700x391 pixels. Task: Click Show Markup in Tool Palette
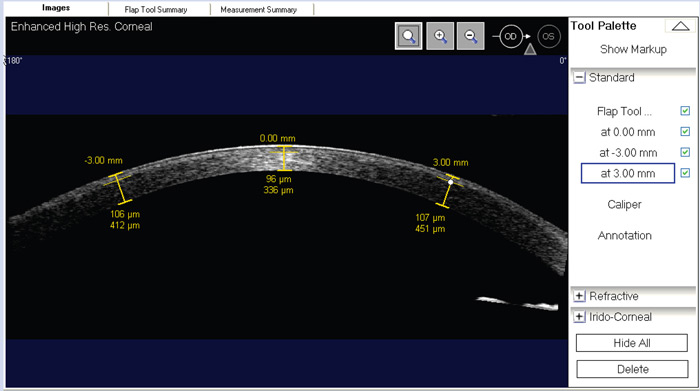633,49
